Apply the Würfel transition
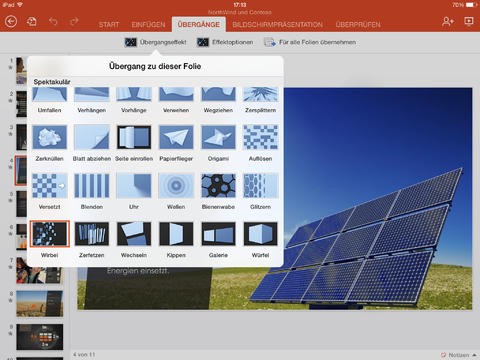The width and height of the screenshot is (480, 360). (260, 239)
